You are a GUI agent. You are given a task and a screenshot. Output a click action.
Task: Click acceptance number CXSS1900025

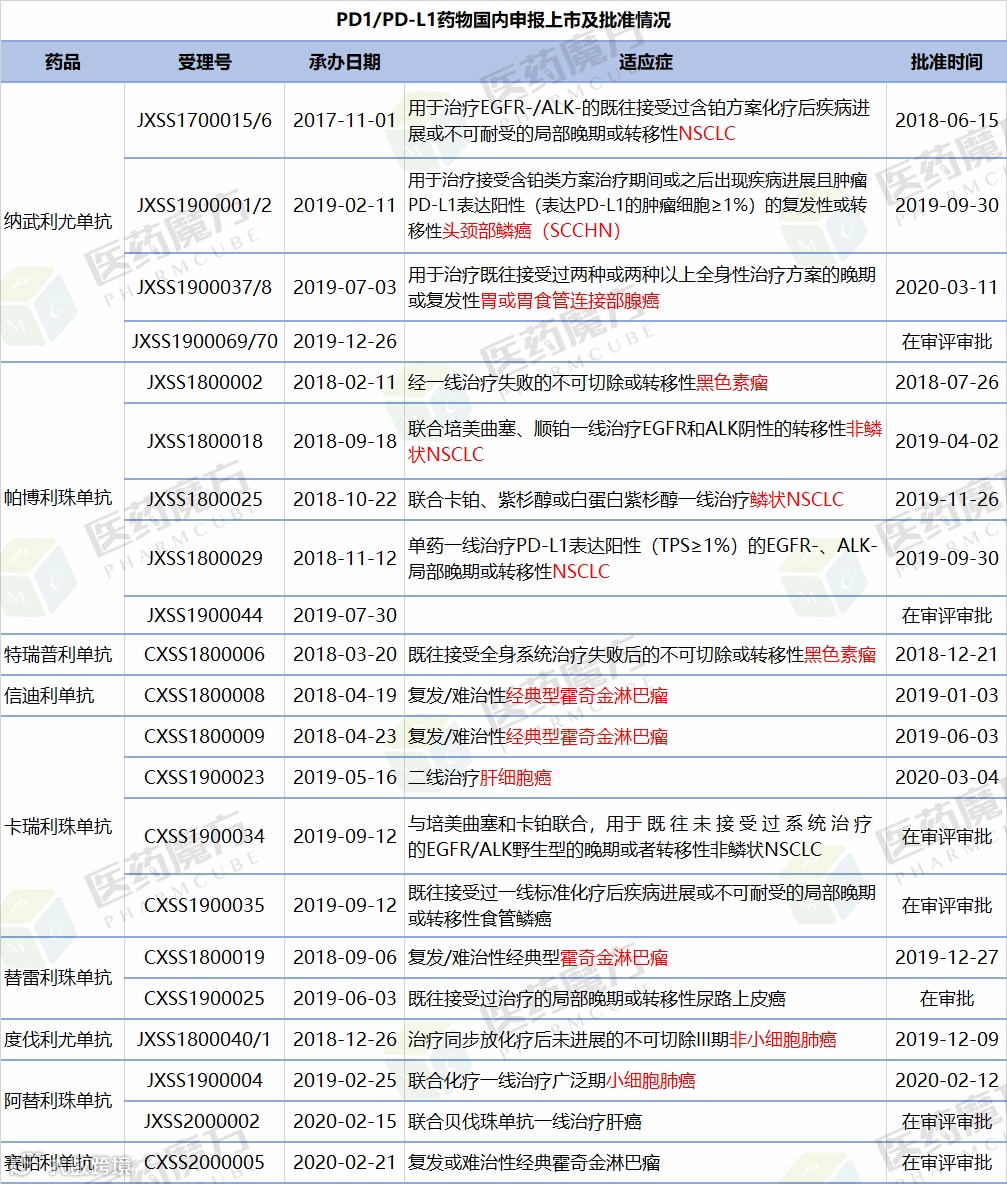point(205,998)
